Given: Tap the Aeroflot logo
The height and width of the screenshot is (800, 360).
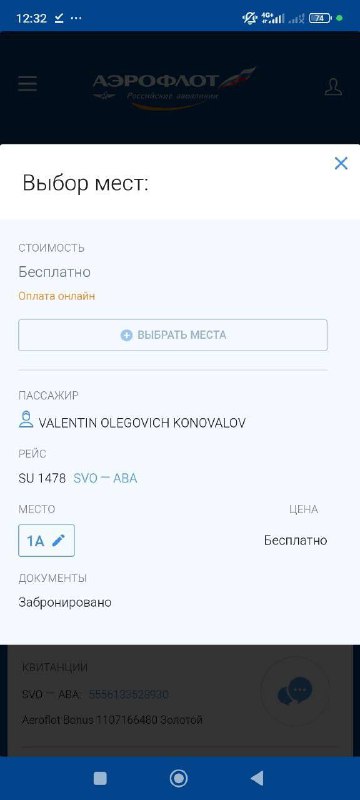Looking at the screenshot, I should pos(173,88).
